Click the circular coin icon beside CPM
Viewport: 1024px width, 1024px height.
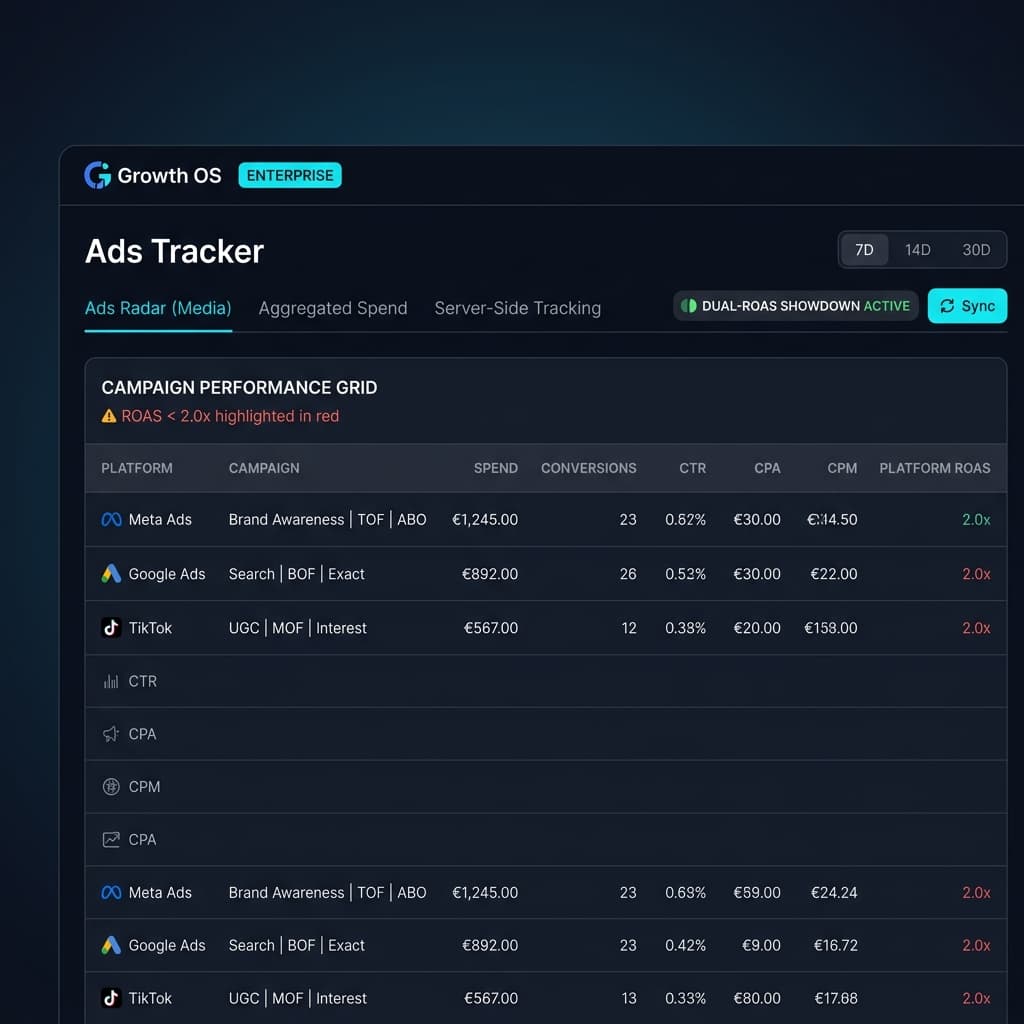click(111, 786)
